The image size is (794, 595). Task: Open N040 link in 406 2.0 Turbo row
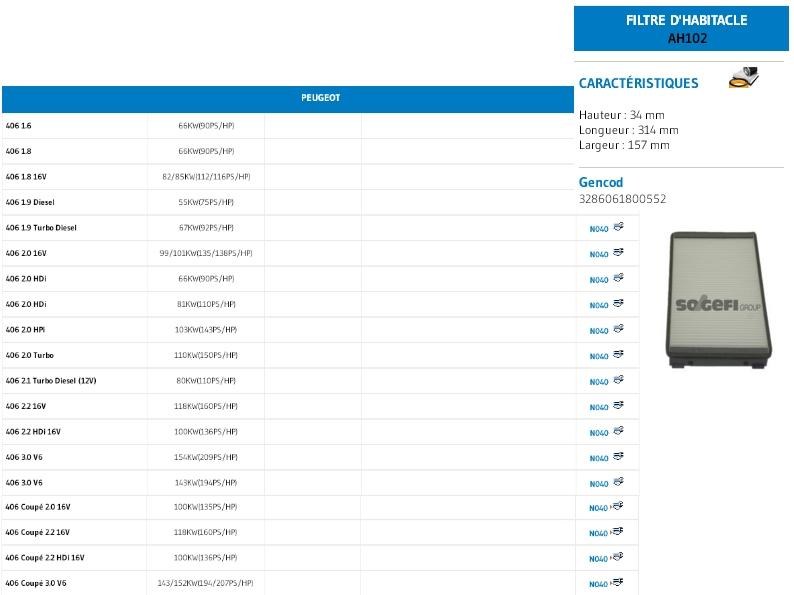599,356
